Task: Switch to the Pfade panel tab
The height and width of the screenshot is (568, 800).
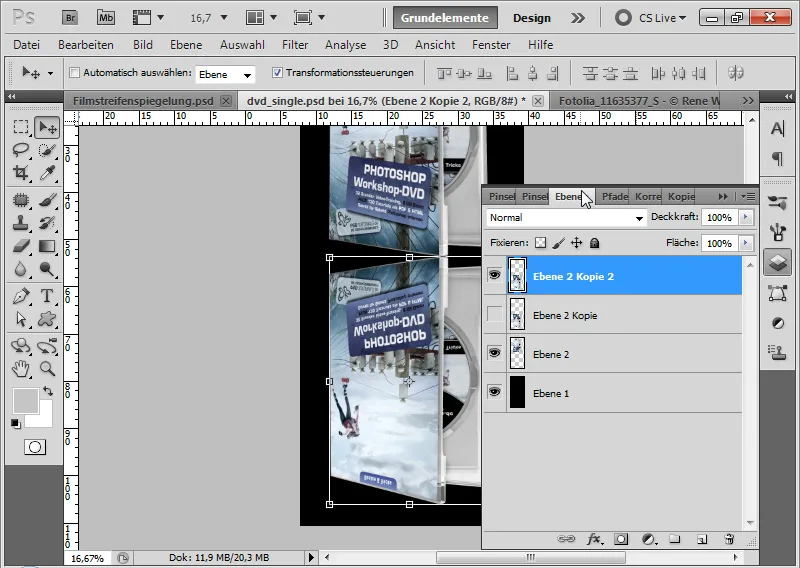Action: [x=614, y=196]
